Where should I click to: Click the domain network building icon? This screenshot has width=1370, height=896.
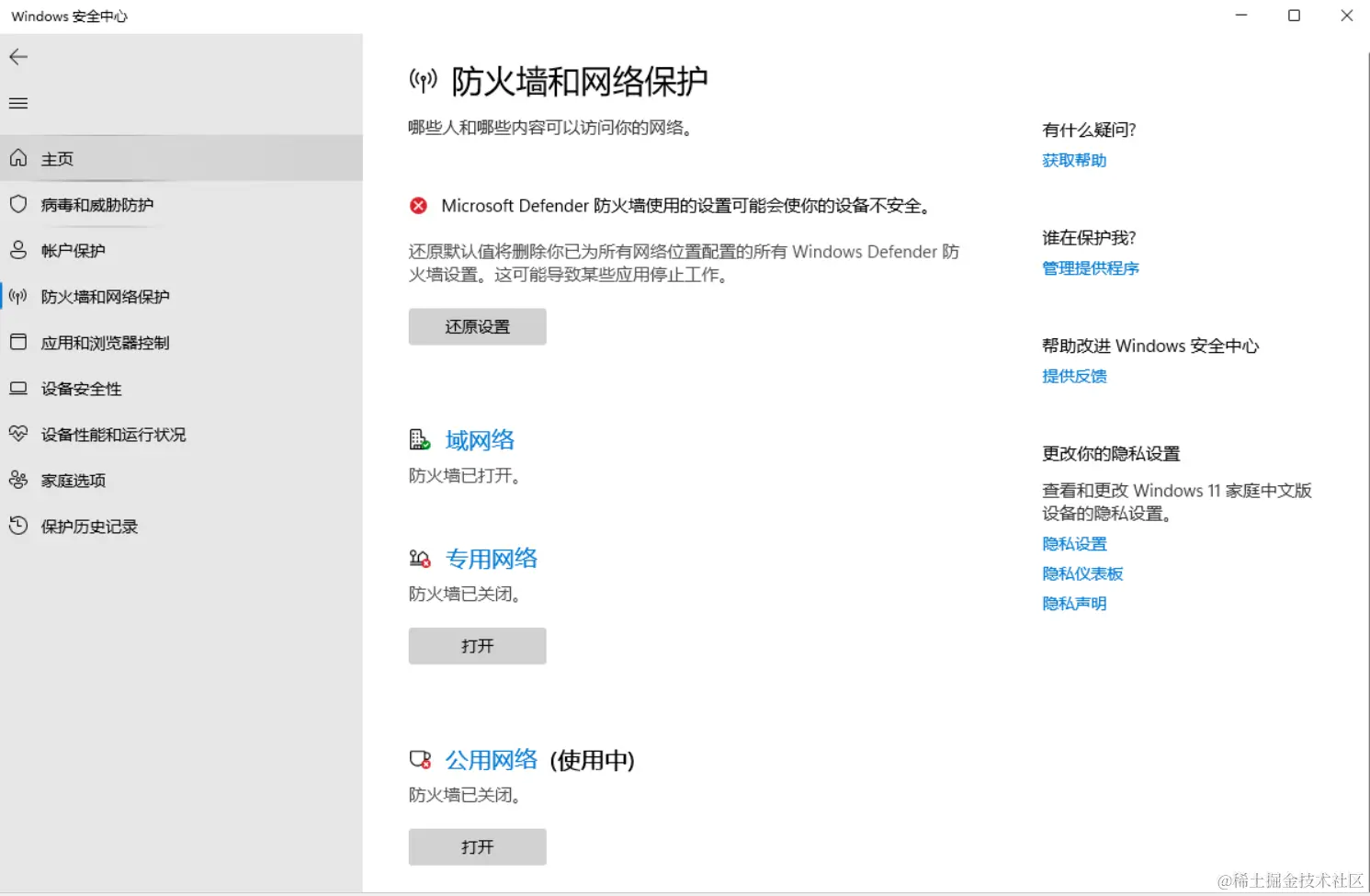[x=420, y=440]
